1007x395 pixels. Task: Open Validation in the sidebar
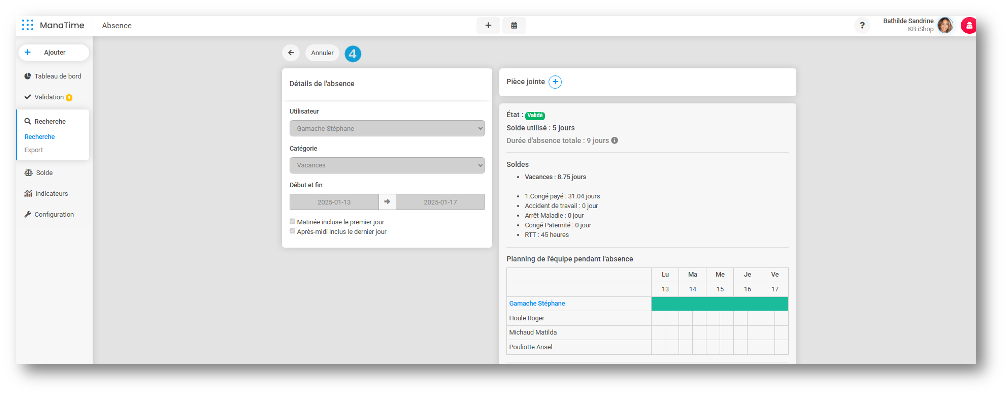pos(49,97)
